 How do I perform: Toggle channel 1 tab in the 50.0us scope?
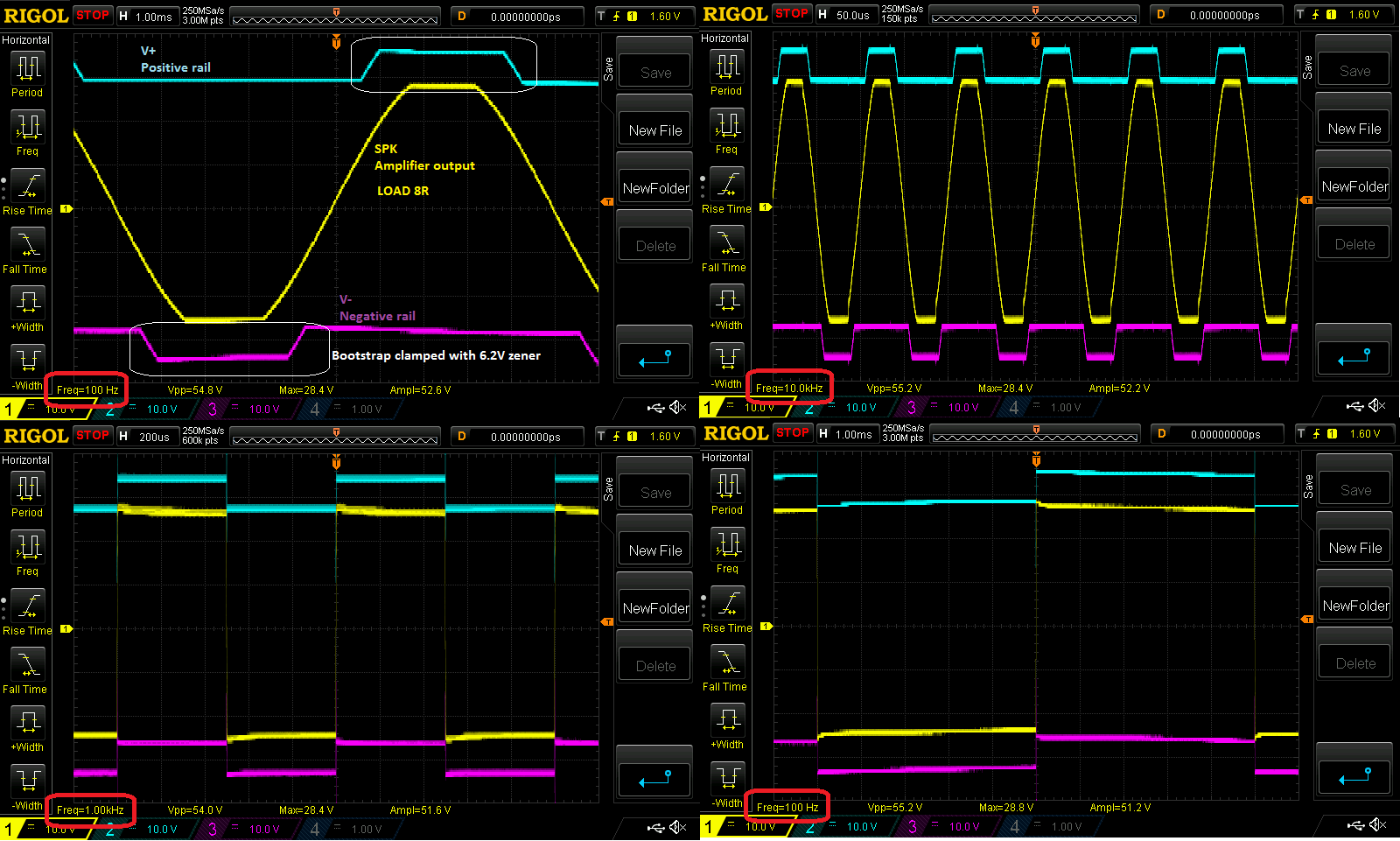709,408
